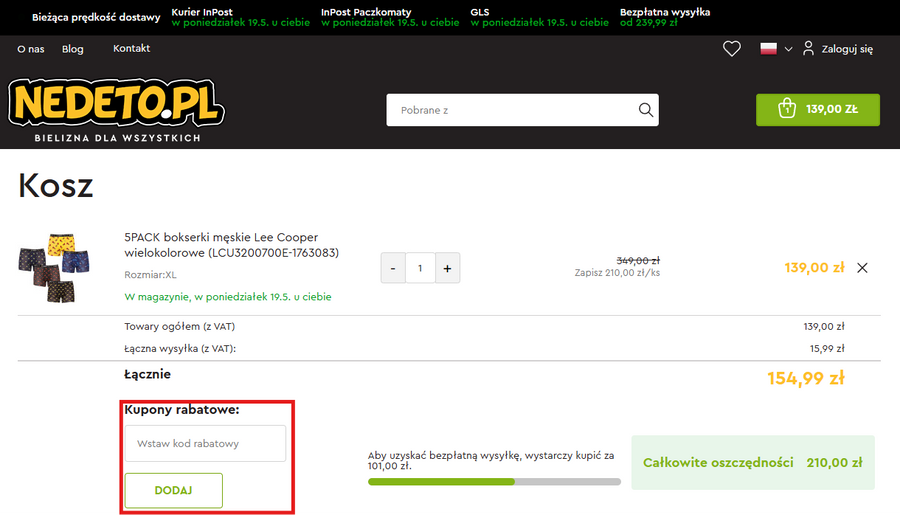Open the wishlist heart icon
This screenshot has height=515, width=900.
pos(732,49)
